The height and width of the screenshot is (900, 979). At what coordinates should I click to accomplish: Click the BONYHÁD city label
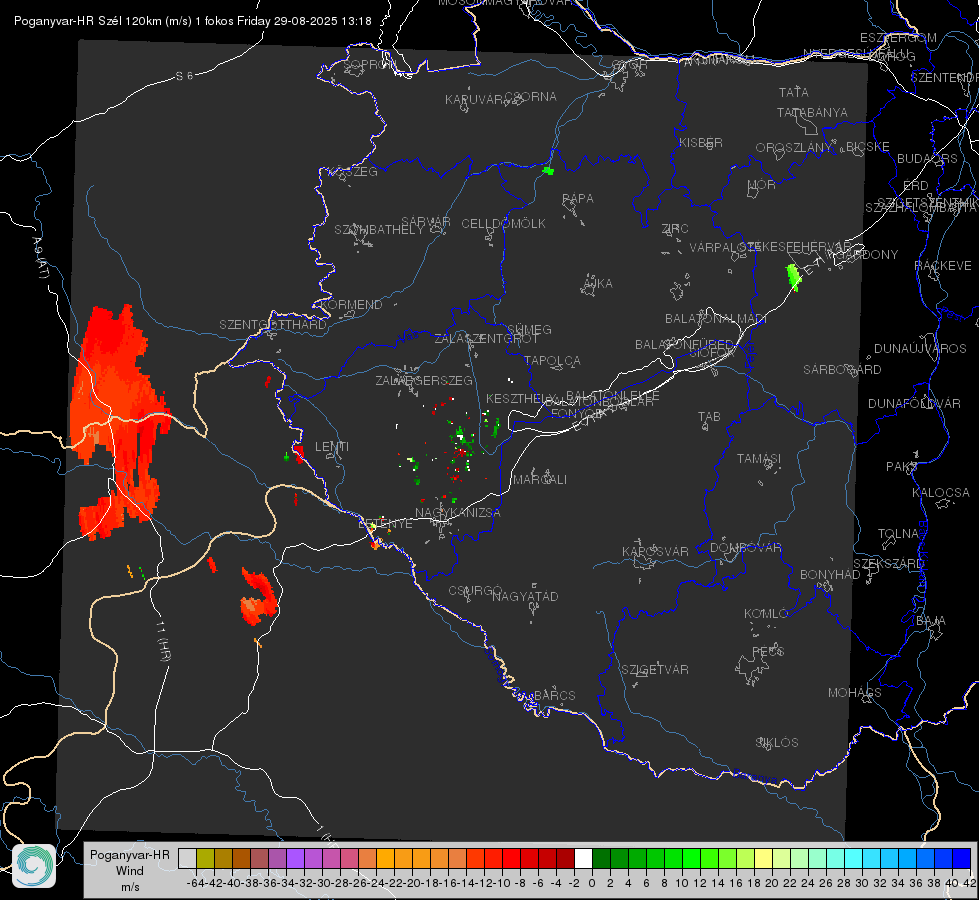(x=830, y=575)
